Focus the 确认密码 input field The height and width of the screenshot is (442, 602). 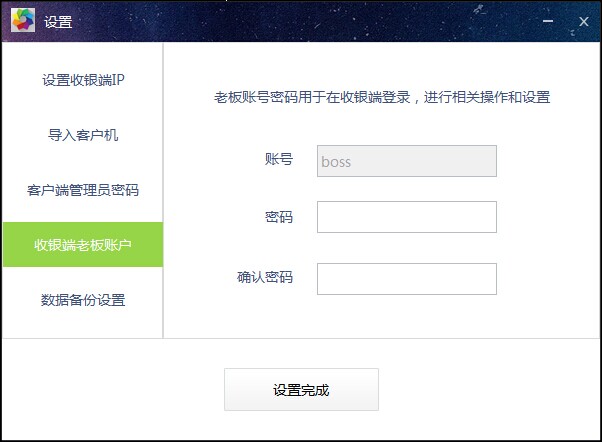[x=407, y=279]
